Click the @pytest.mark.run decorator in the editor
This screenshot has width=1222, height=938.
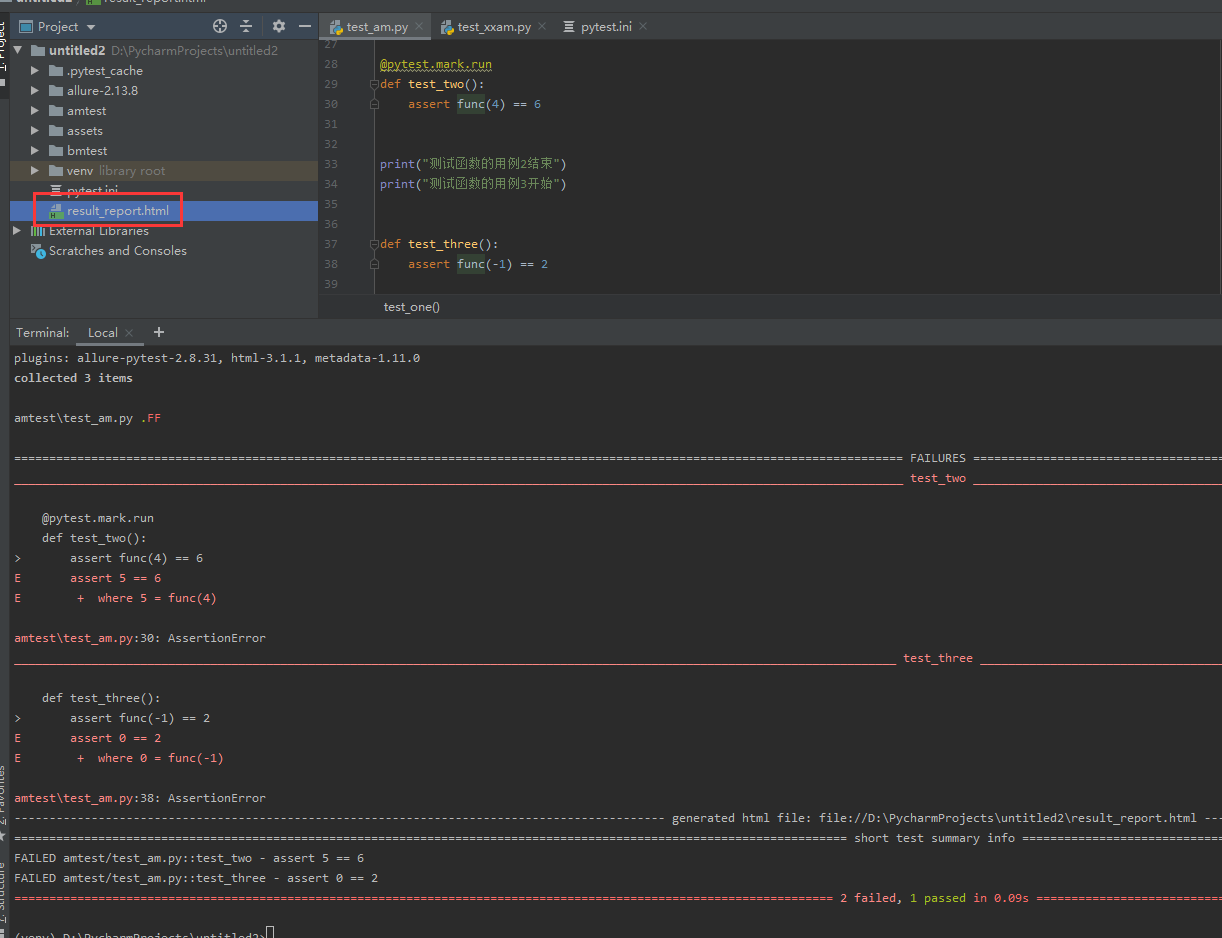tap(436, 64)
